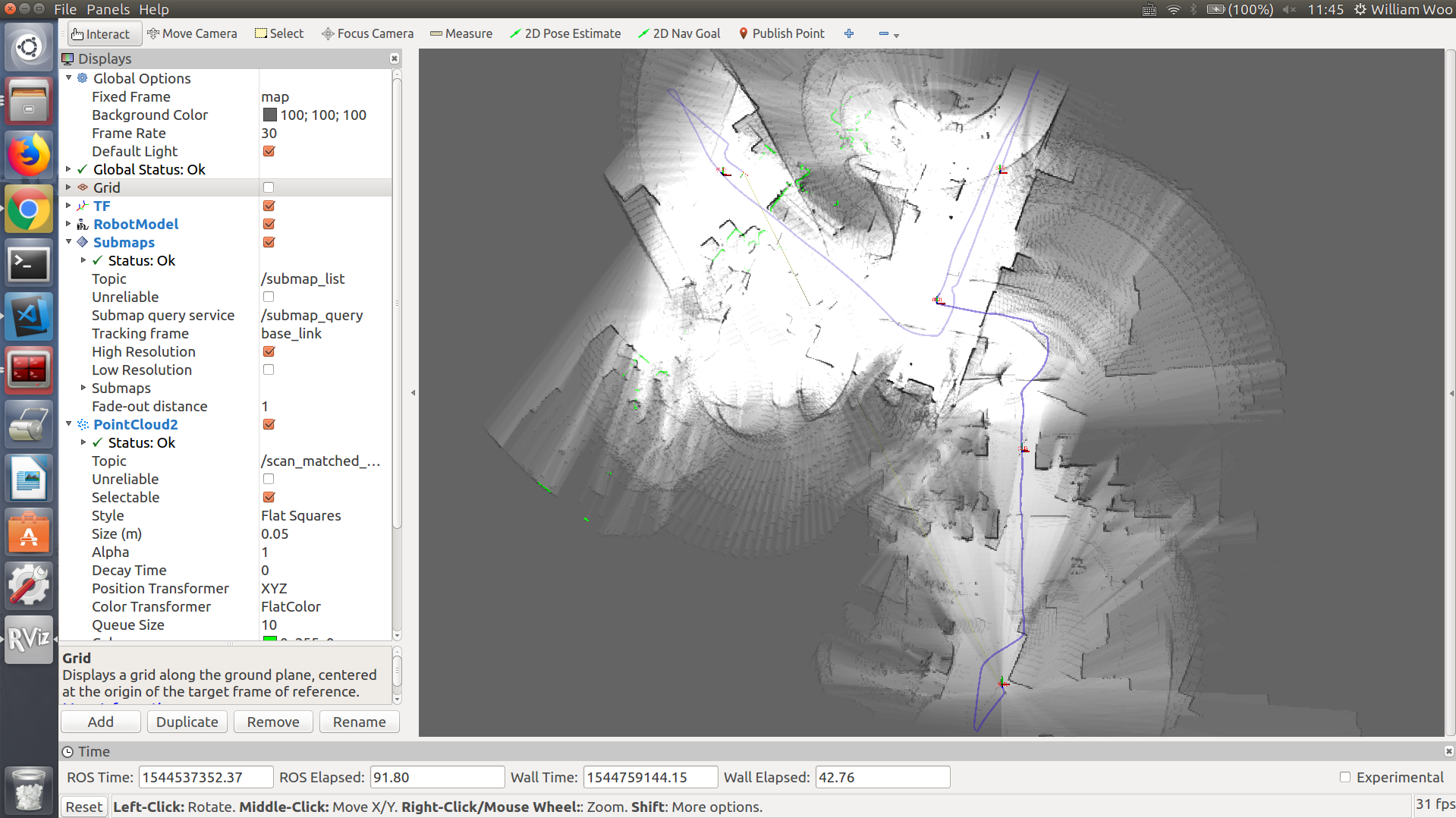Add a new tool with the plus button
Screen dimensions: 1456x818
point(849,33)
